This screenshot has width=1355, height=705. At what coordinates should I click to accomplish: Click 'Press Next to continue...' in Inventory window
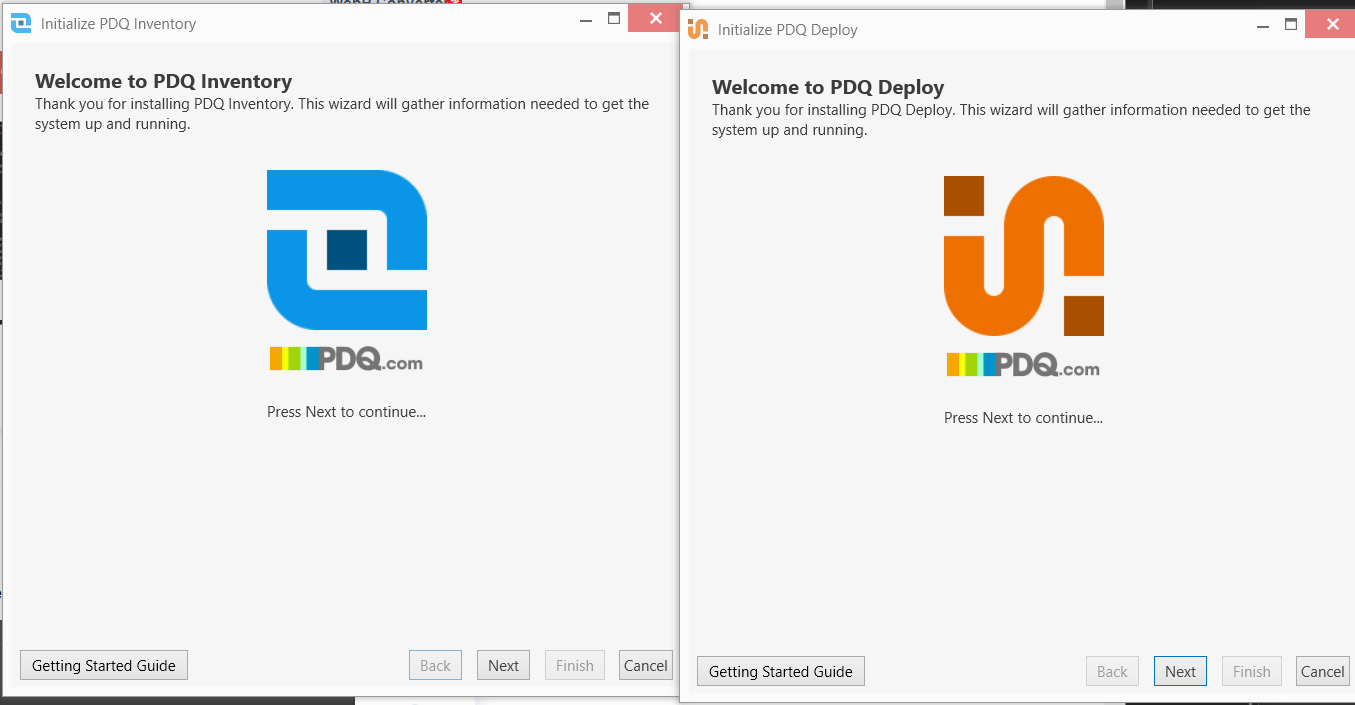[346, 412]
